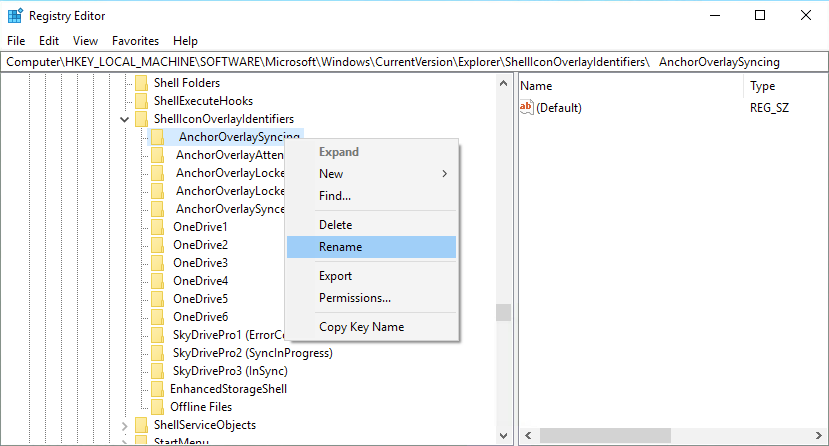Click the OneDrive5 folder icon
The height and width of the screenshot is (446, 829).
pos(157,299)
